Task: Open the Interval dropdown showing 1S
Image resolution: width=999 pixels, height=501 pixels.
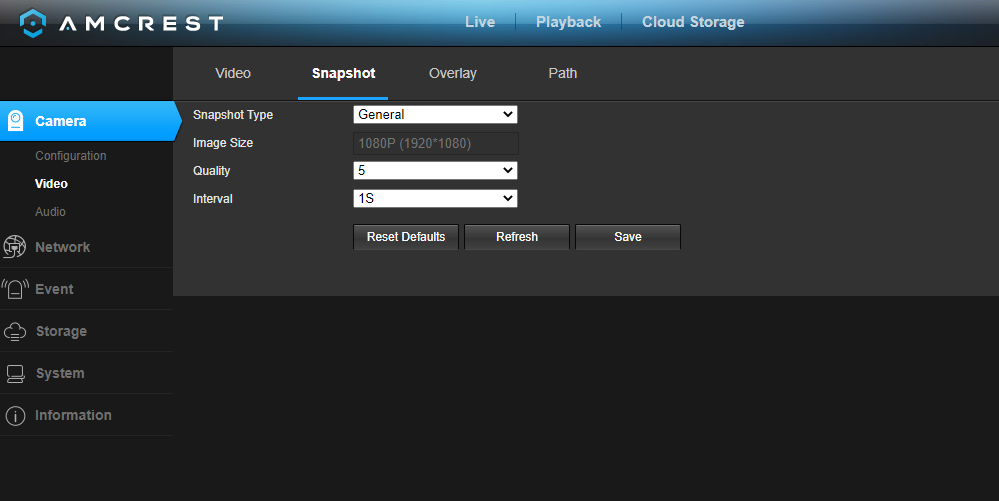Action: pos(435,199)
